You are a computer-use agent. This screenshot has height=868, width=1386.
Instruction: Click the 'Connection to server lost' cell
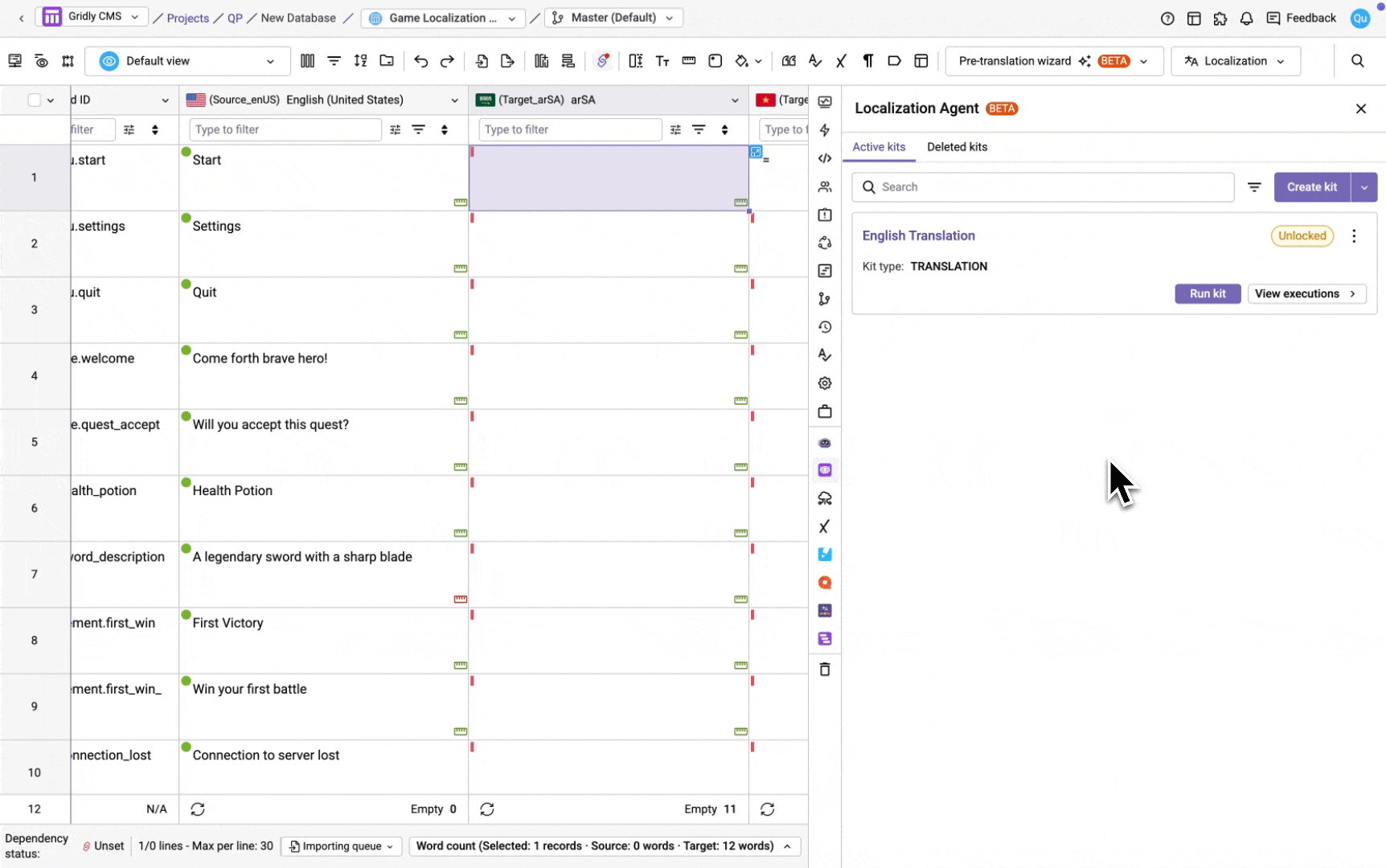click(x=324, y=768)
